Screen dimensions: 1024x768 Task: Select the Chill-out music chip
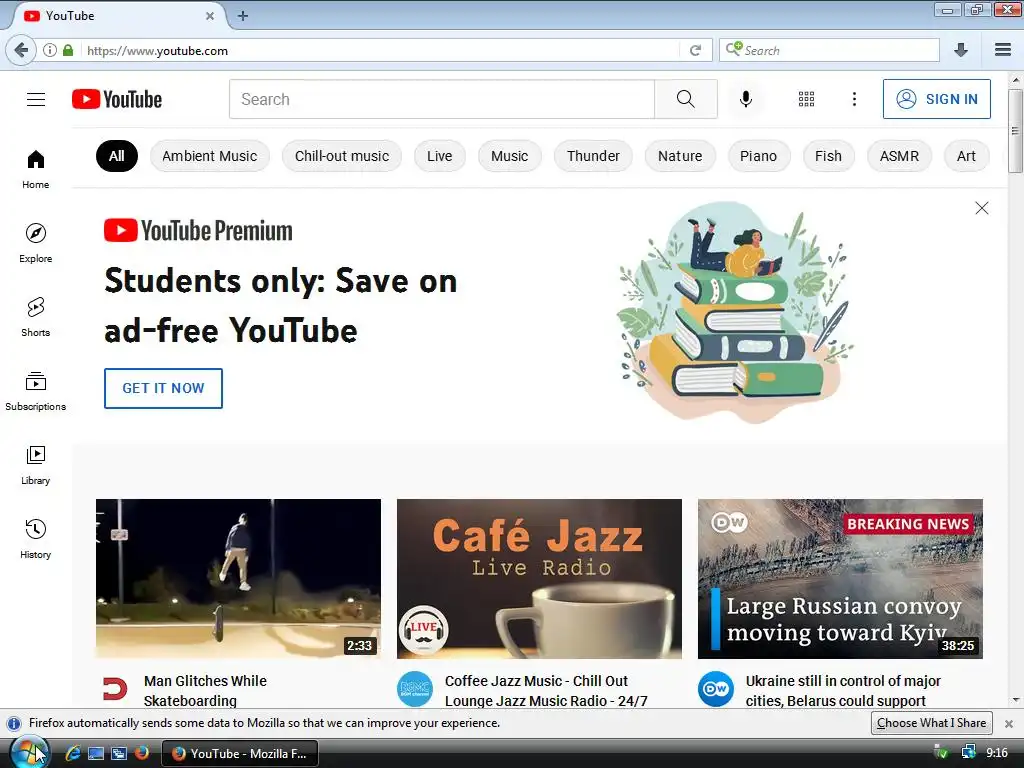(x=342, y=156)
